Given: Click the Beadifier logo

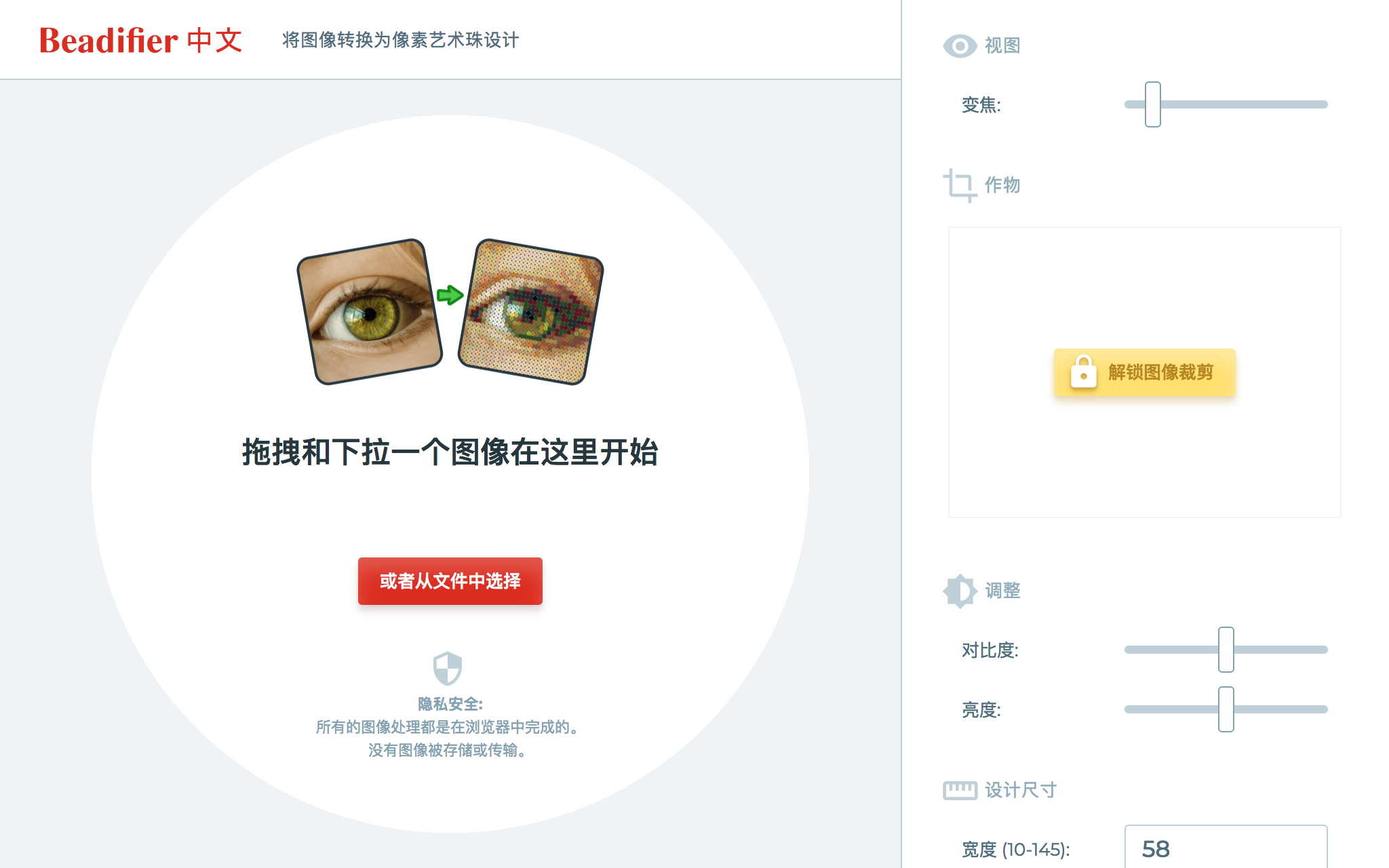Looking at the screenshot, I should point(140,40).
